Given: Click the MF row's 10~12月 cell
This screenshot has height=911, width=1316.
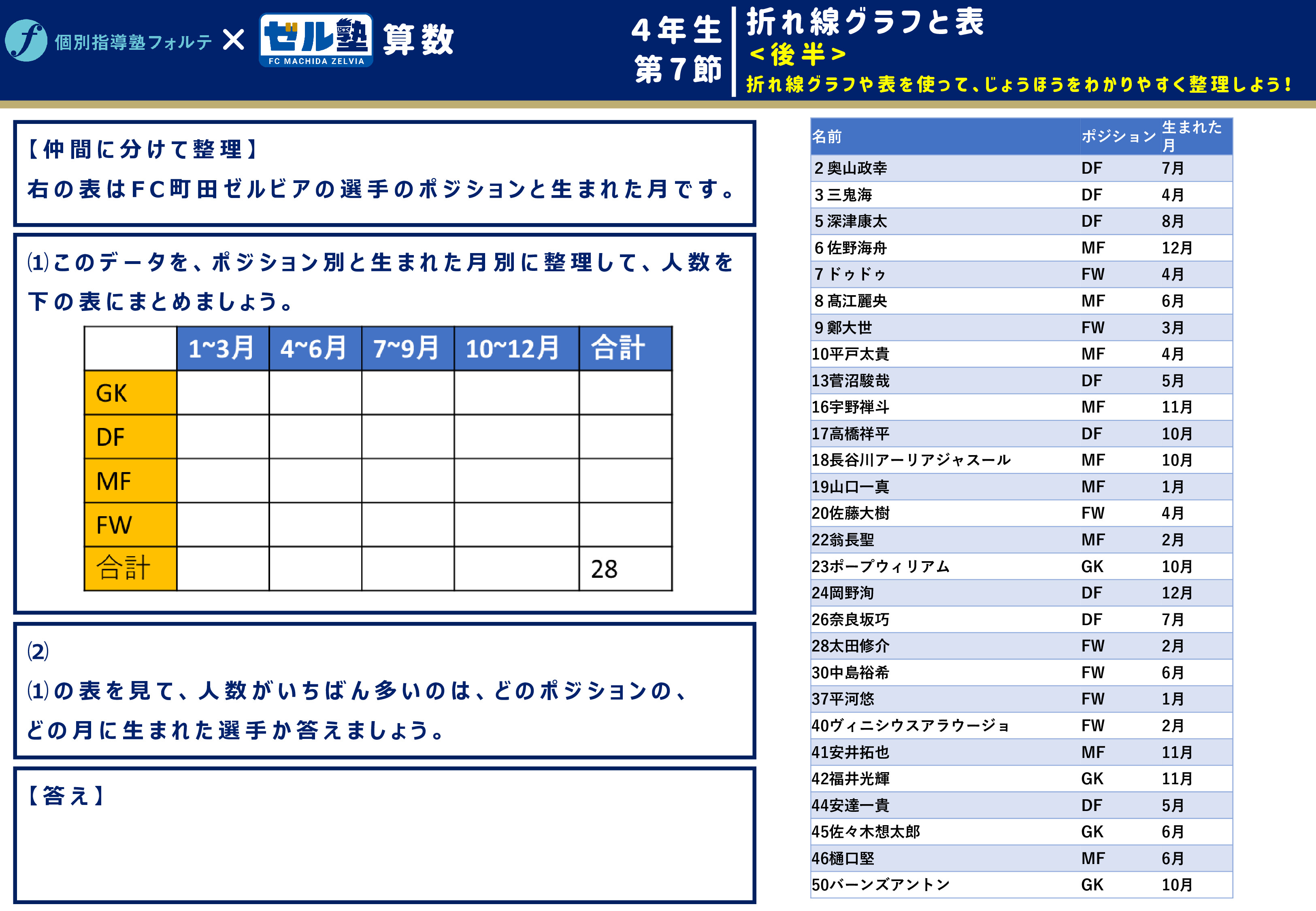Looking at the screenshot, I should click(x=516, y=481).
